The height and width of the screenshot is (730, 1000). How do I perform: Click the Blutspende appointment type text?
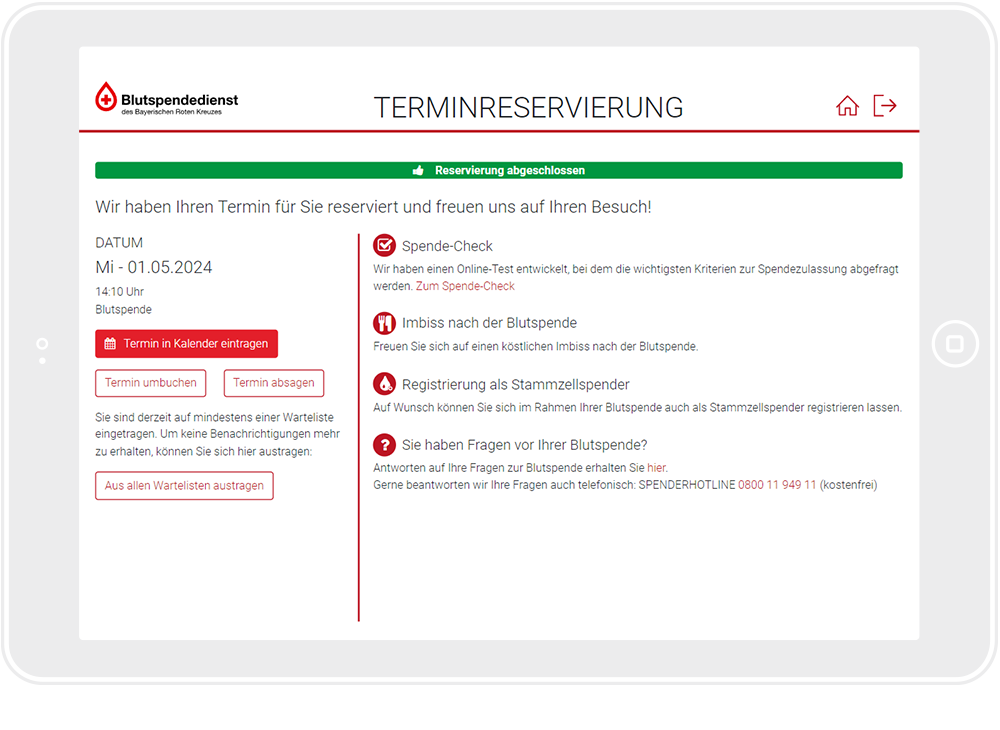(124, 310)
